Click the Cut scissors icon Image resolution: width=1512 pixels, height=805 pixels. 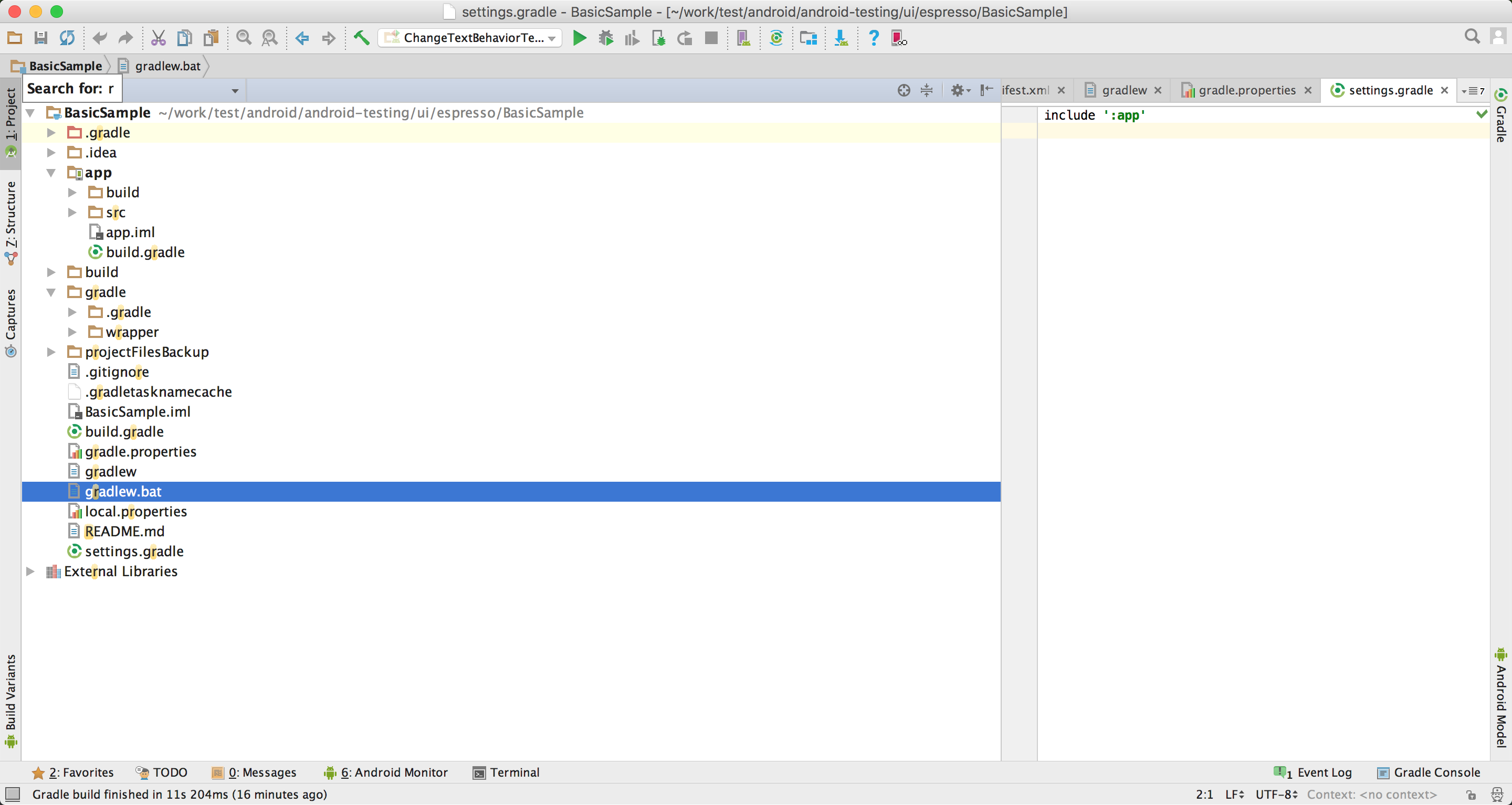pos(158,38)
